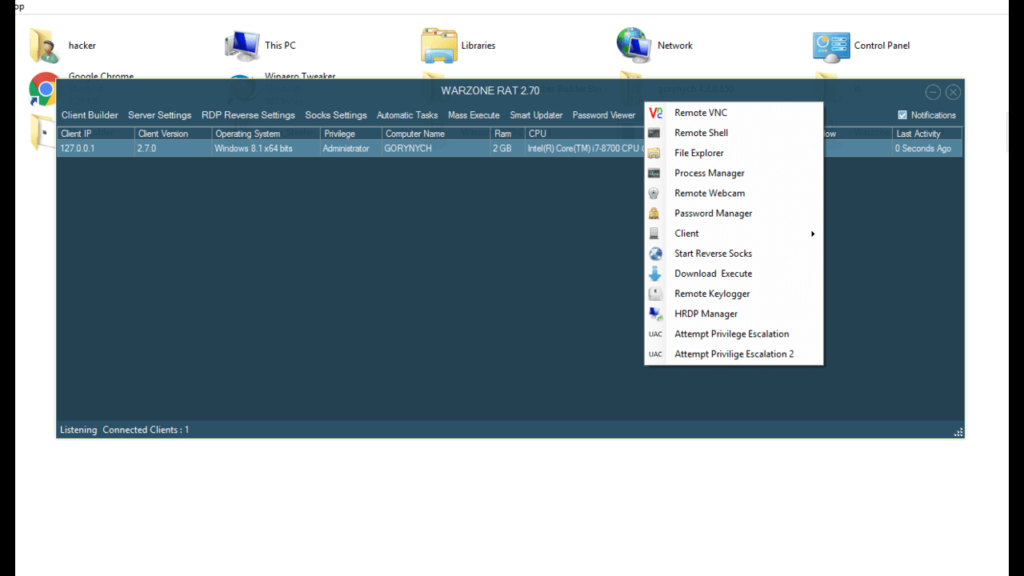This screenshot has height=576, width=1024.
Task: Select Attempt Privilege Escalation menu entry
Action: click(x=731, y=334)
